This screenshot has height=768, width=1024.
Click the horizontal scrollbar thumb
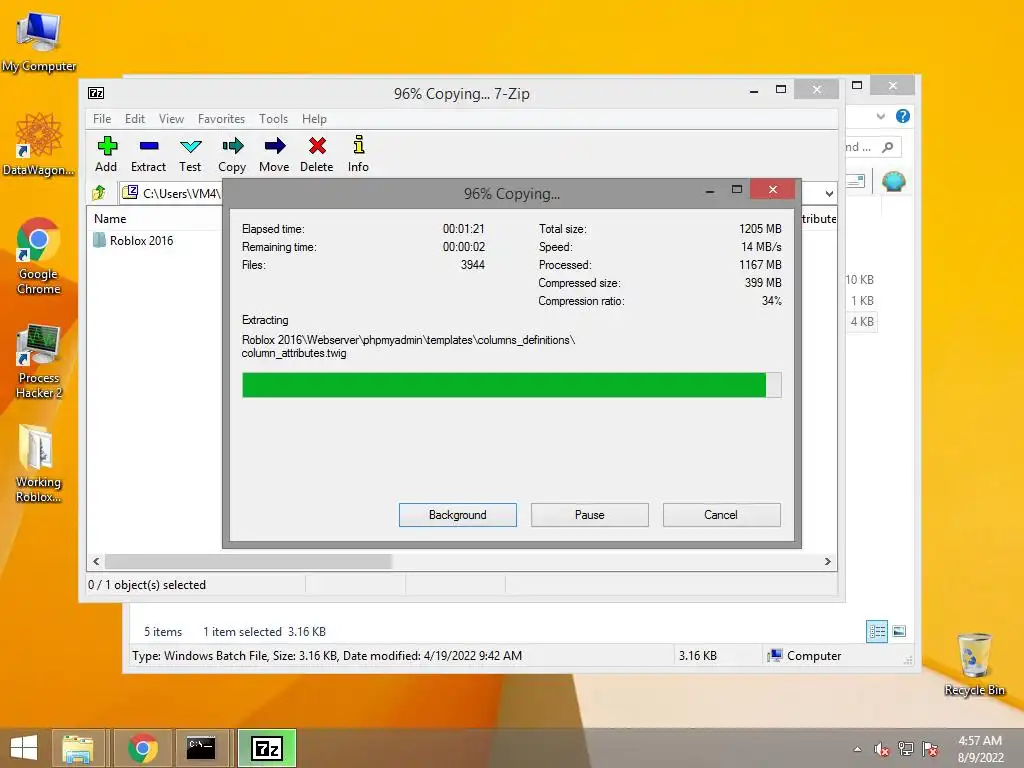coord(248,562)
